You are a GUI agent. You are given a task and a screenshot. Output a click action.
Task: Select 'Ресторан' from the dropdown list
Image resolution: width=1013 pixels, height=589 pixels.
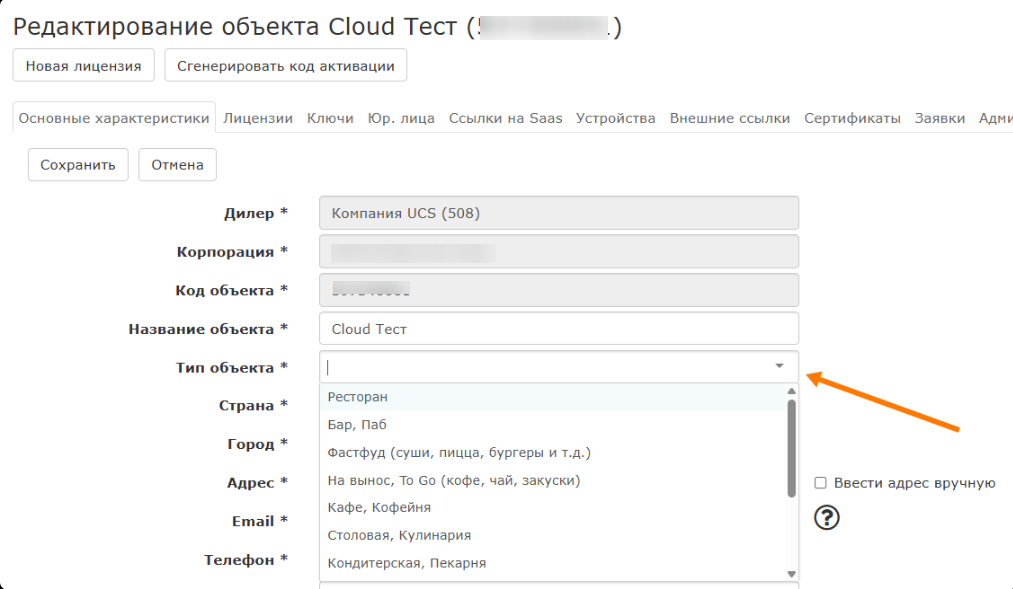click(x=358, y=397)
